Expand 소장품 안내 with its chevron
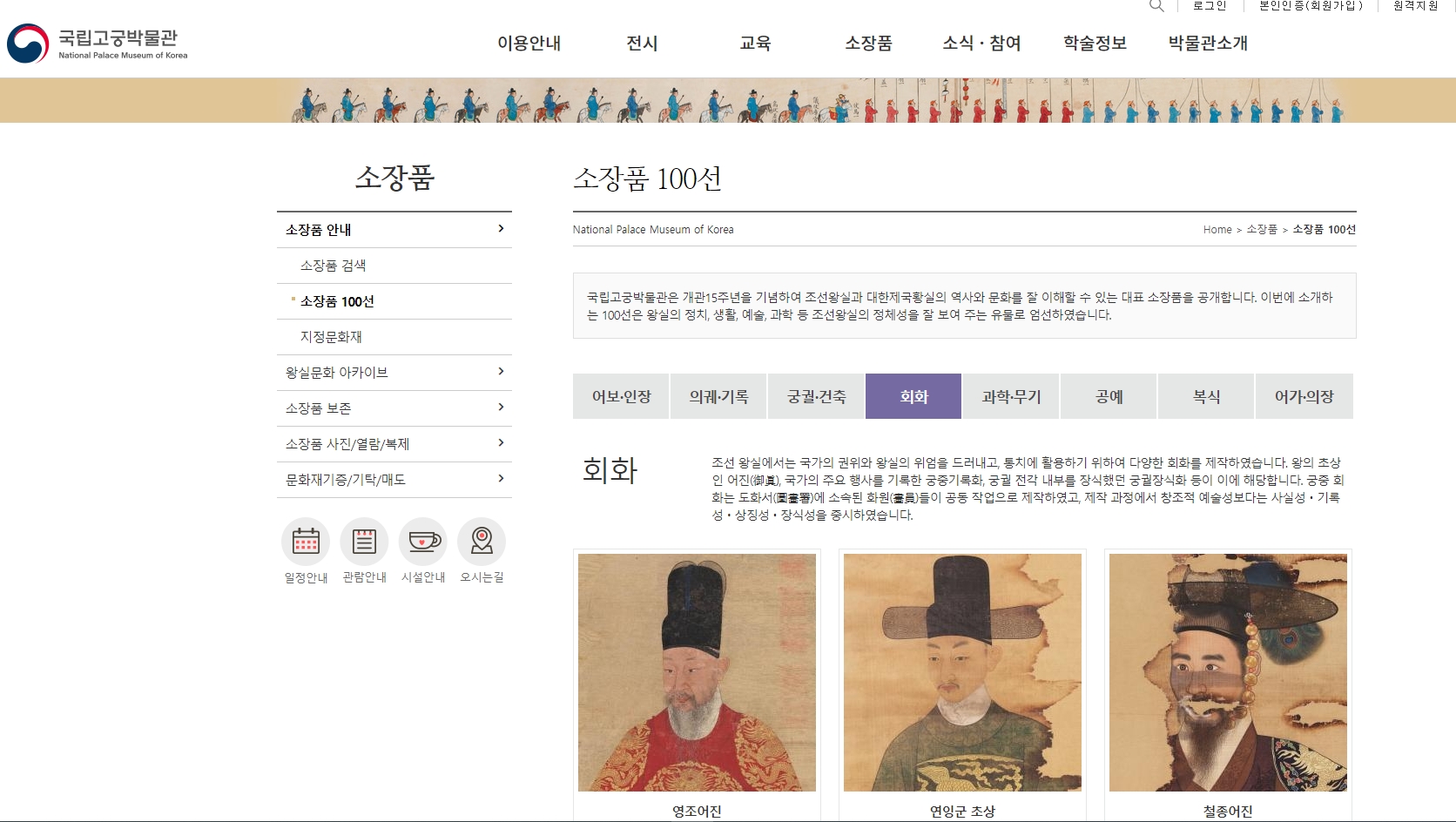This screenshot has height=822, width=1456. pyautogui.click(x=501, y=229)
